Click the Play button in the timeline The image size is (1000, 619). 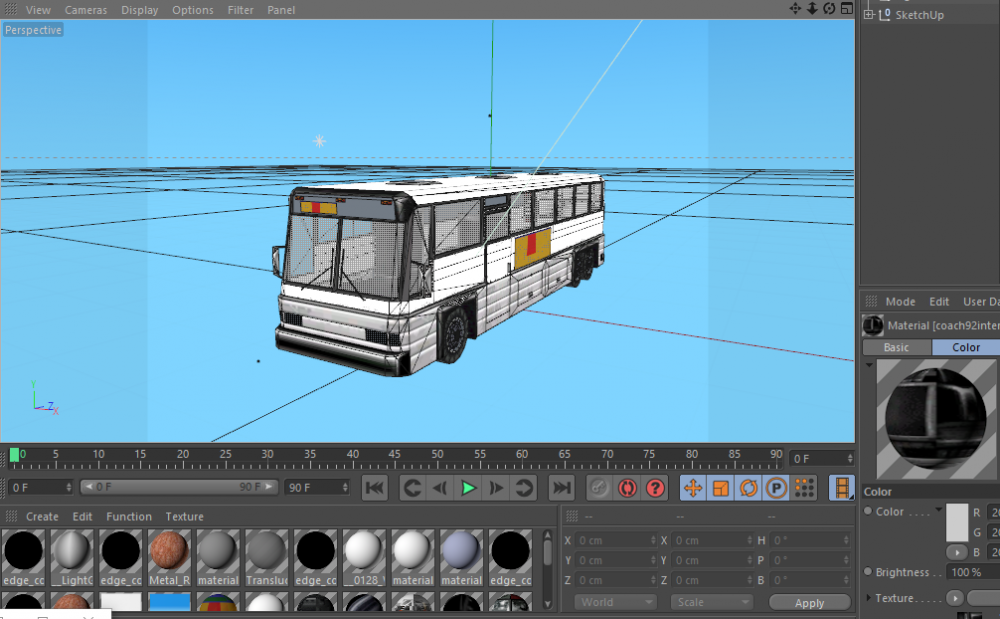(x=469, y=488)
